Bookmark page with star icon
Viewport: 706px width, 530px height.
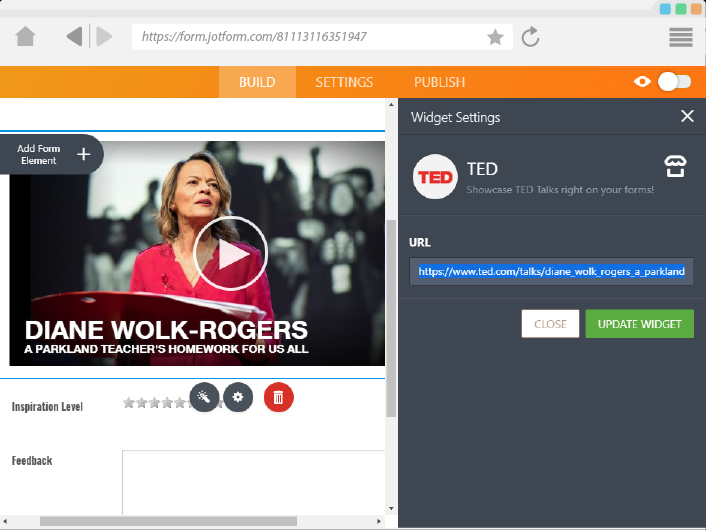[x=495, y=37]
